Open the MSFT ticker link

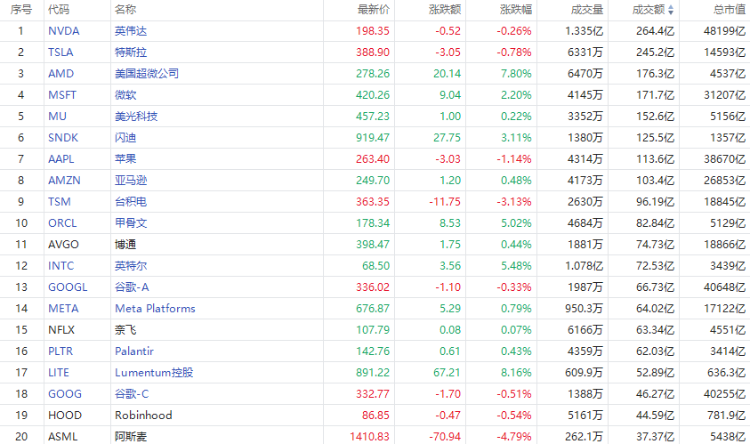click(x=62, y=95)
